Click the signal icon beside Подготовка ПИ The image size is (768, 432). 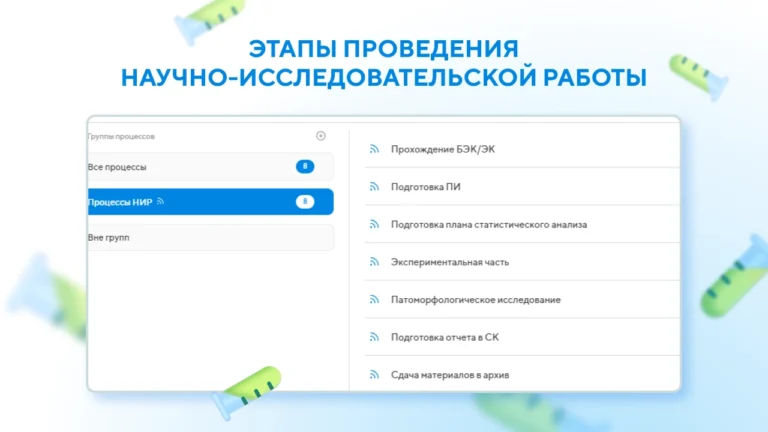pyautogui.click(x=374, y=187)
